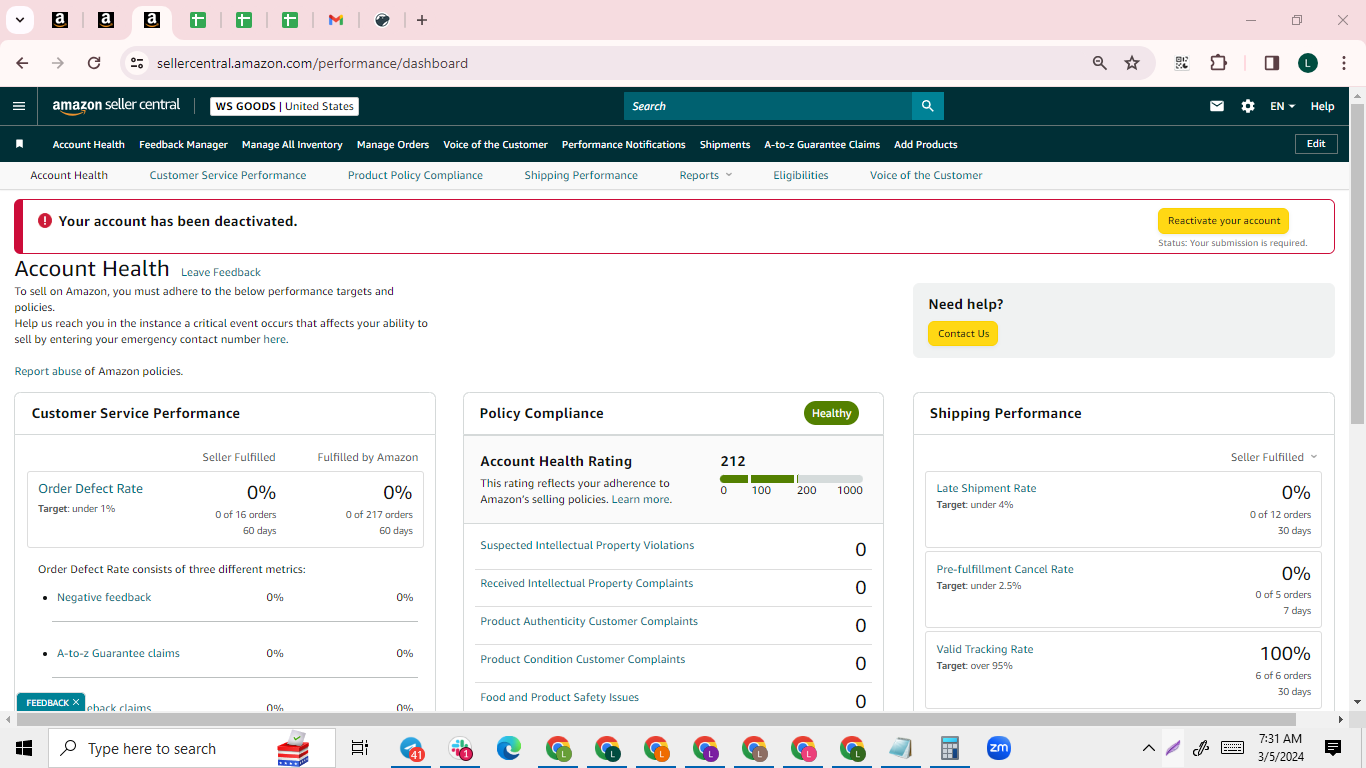Click the QR code extension icon

[1182, 63]
